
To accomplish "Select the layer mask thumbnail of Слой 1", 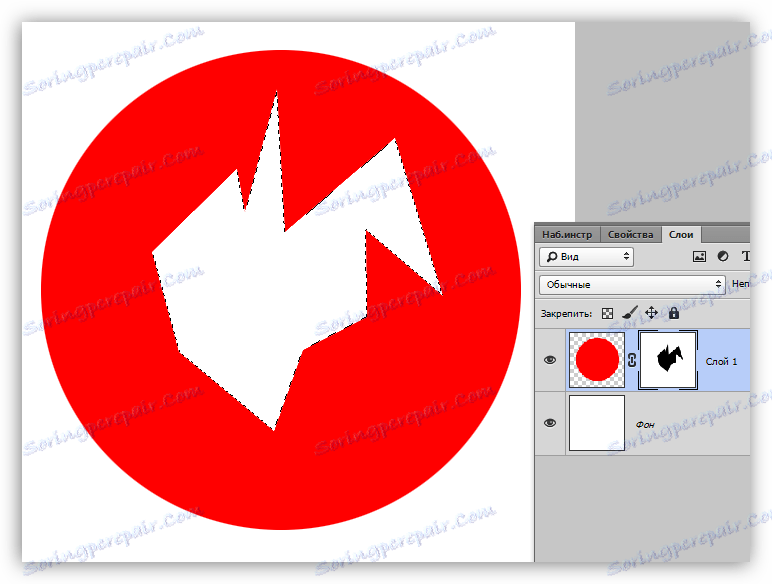I will (x=668, y=360).
